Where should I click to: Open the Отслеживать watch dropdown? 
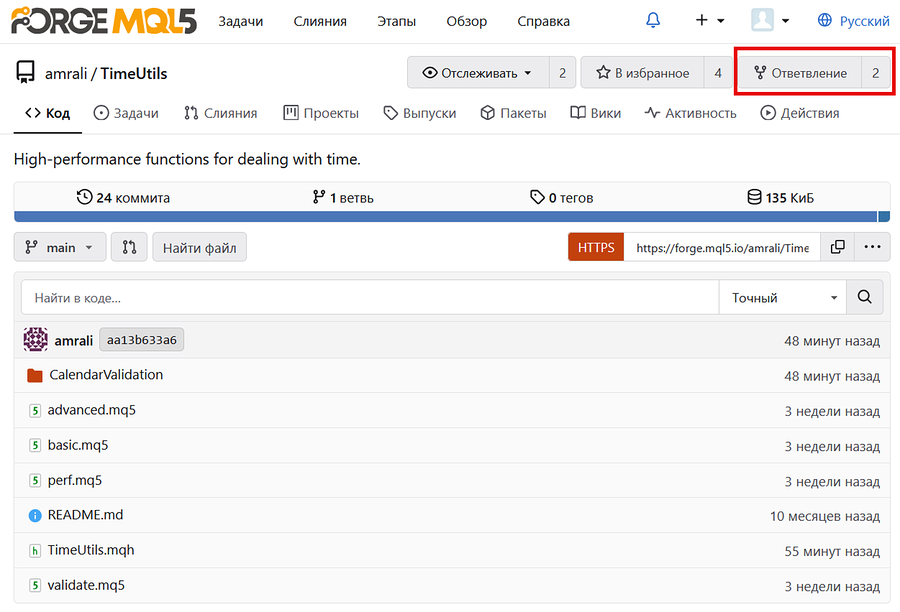pos(478,73)
